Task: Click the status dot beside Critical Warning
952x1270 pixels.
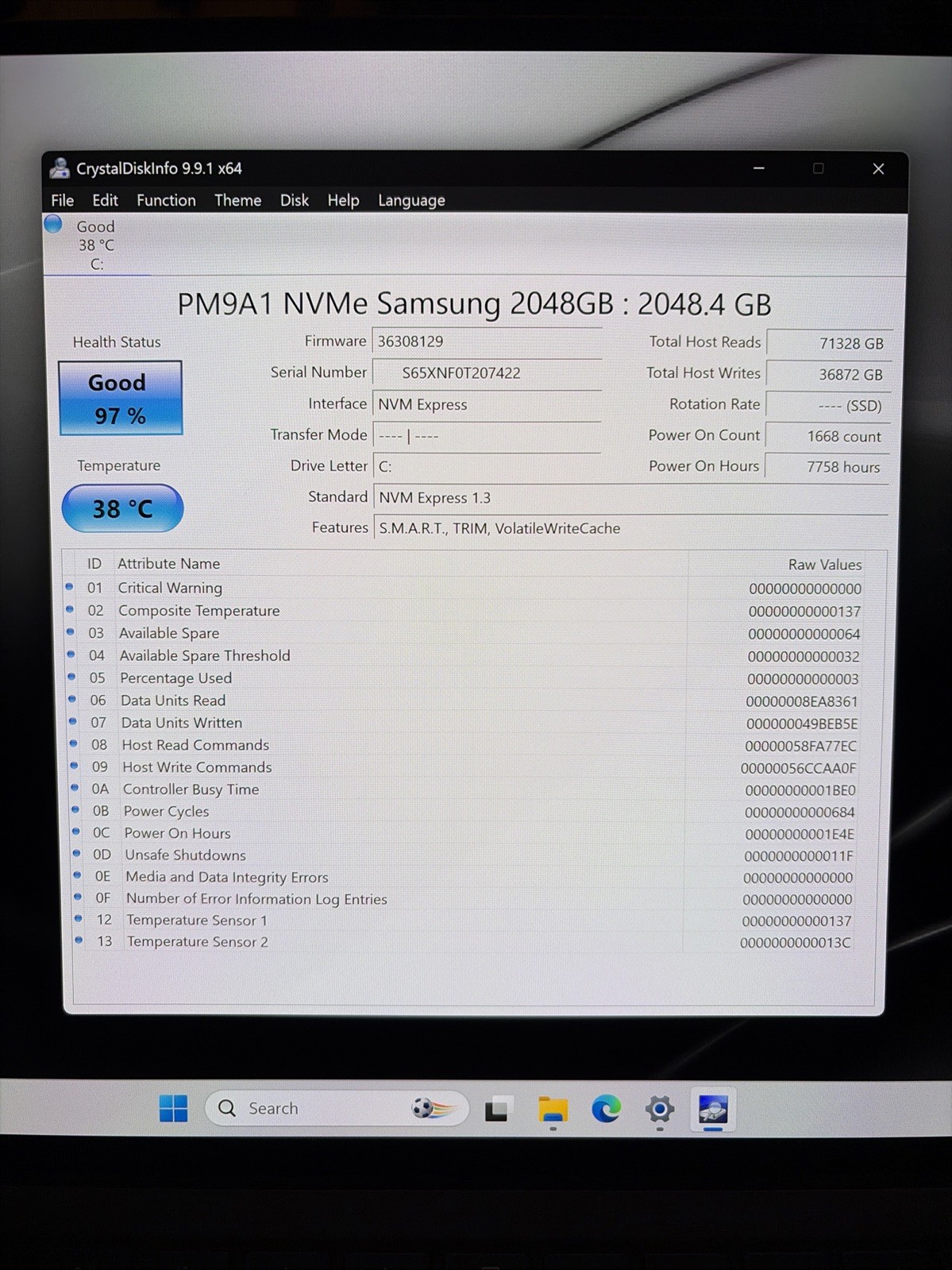Action: [69, 587]
